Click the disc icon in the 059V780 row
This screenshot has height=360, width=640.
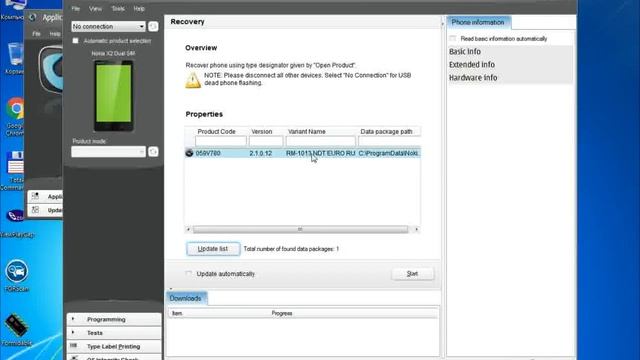click(189, 153)
